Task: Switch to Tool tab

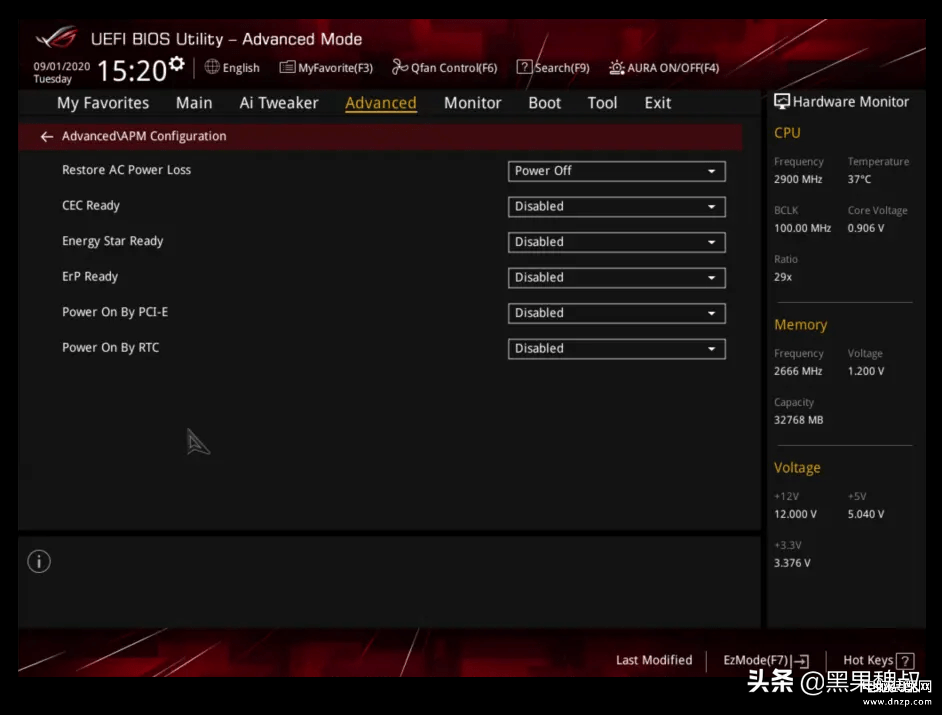Action: click(x=602, y=103)
